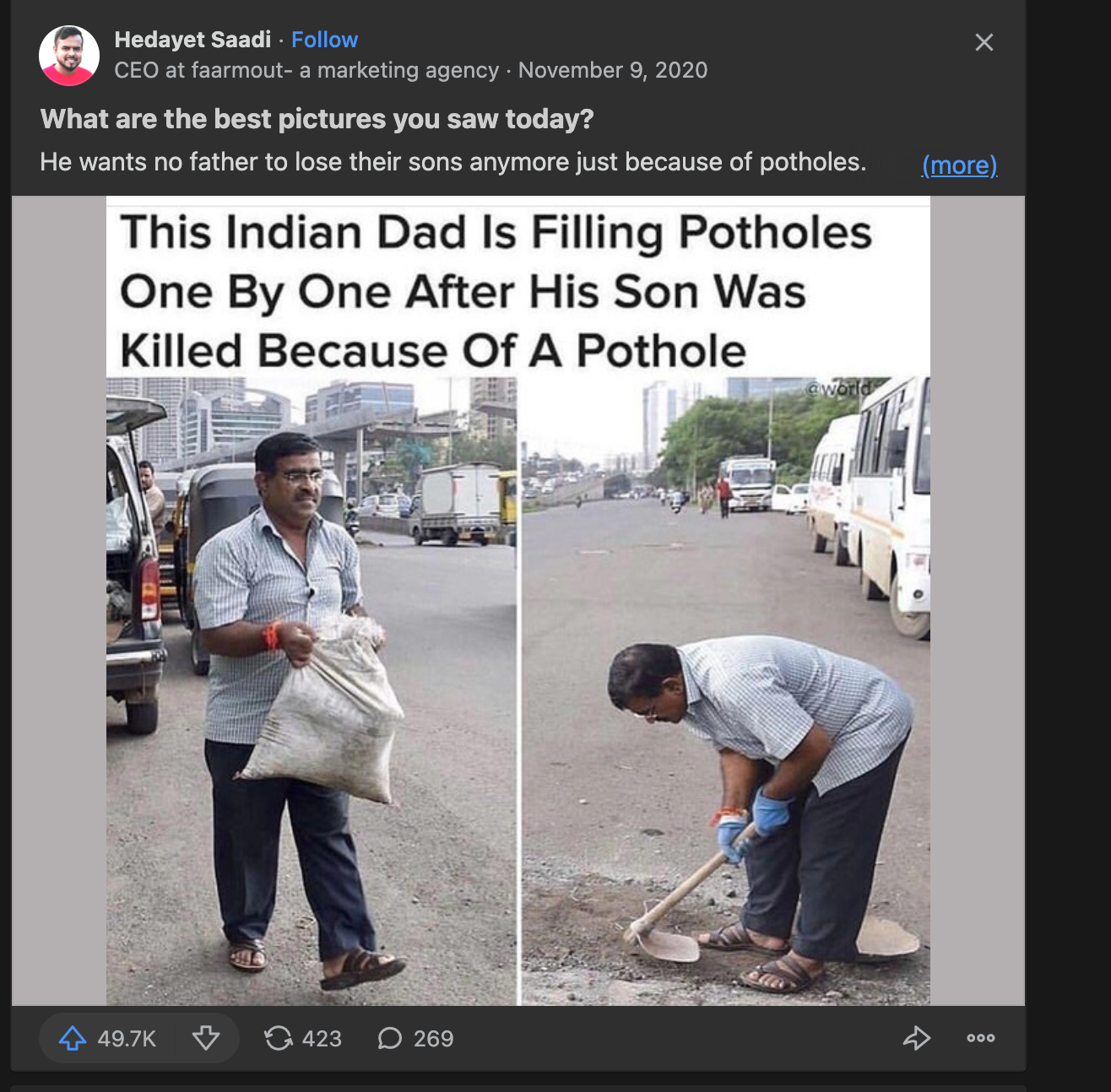
Task: Upvote the post using the arrow icon
Action: coord(73,1038)
